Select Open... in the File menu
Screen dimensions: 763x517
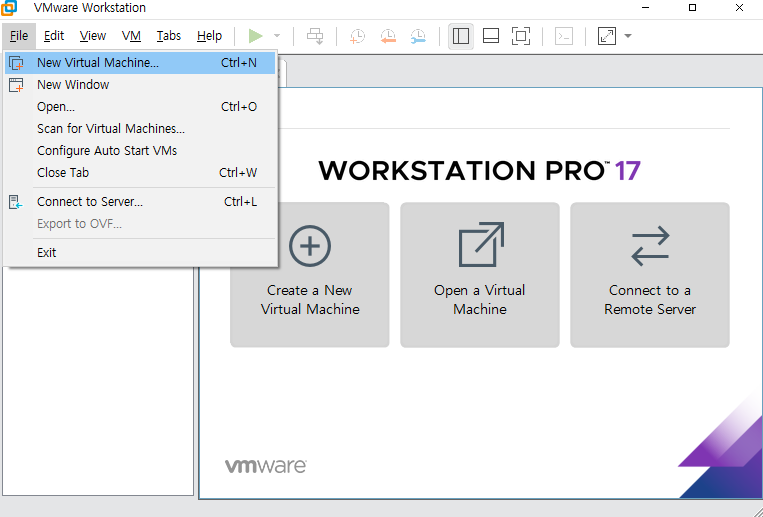[x=140, y=107]
